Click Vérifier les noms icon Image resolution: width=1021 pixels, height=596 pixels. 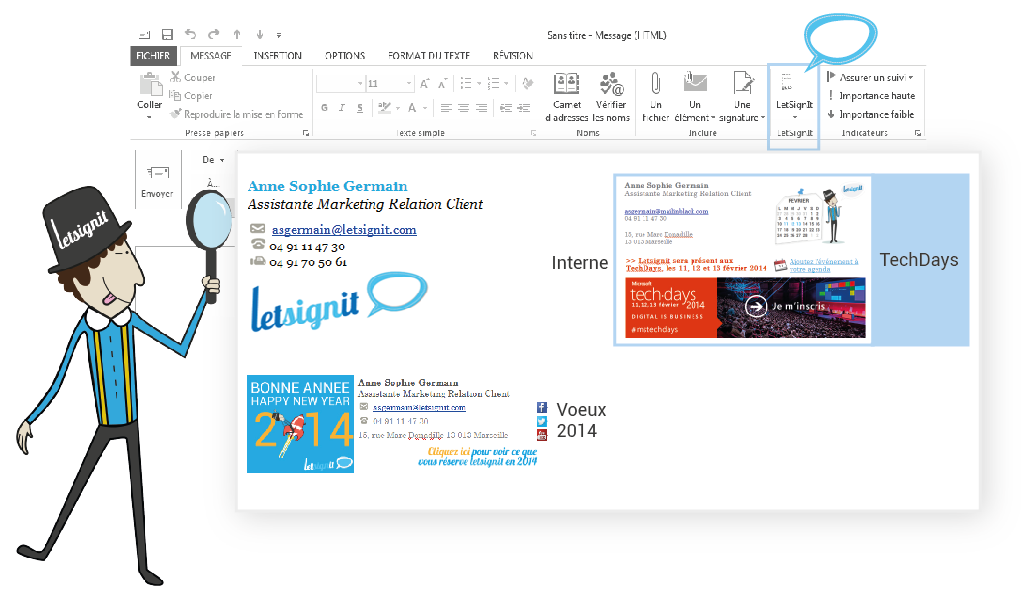[x=611, y=96]
